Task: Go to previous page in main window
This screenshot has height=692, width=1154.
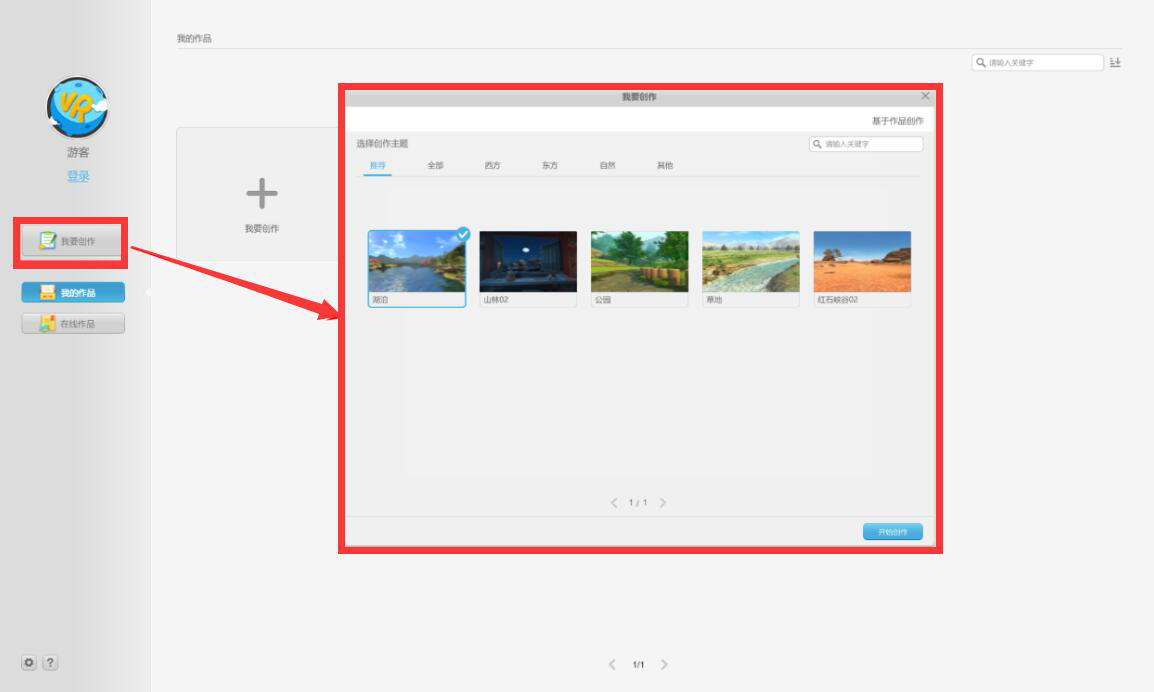Action: coord(612,665)
